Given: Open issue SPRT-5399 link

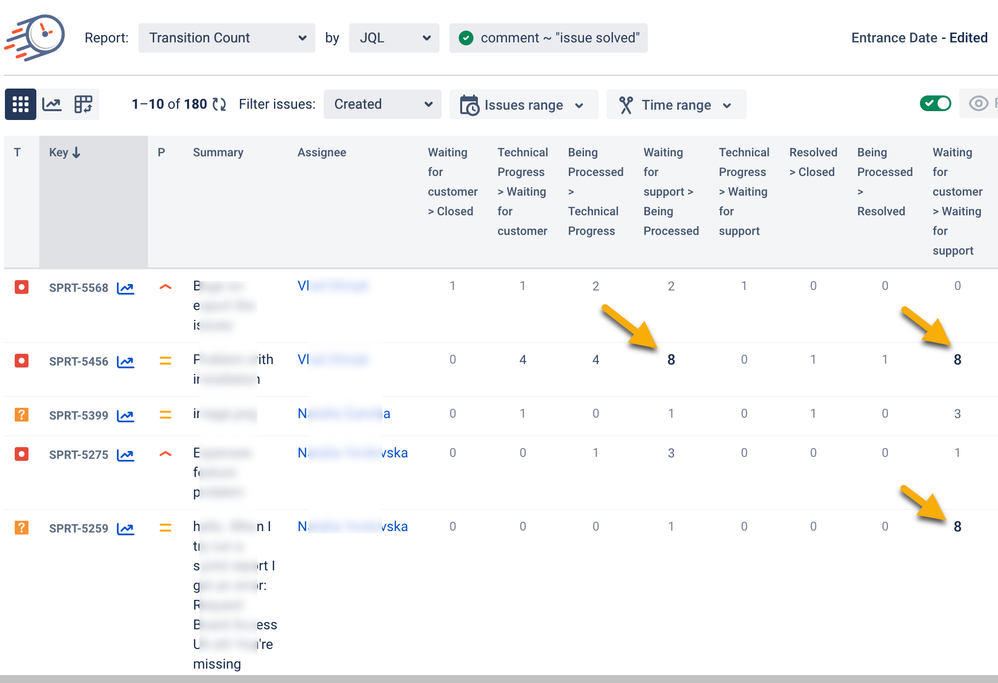Looking at the screenshot, I should [78, 415].
